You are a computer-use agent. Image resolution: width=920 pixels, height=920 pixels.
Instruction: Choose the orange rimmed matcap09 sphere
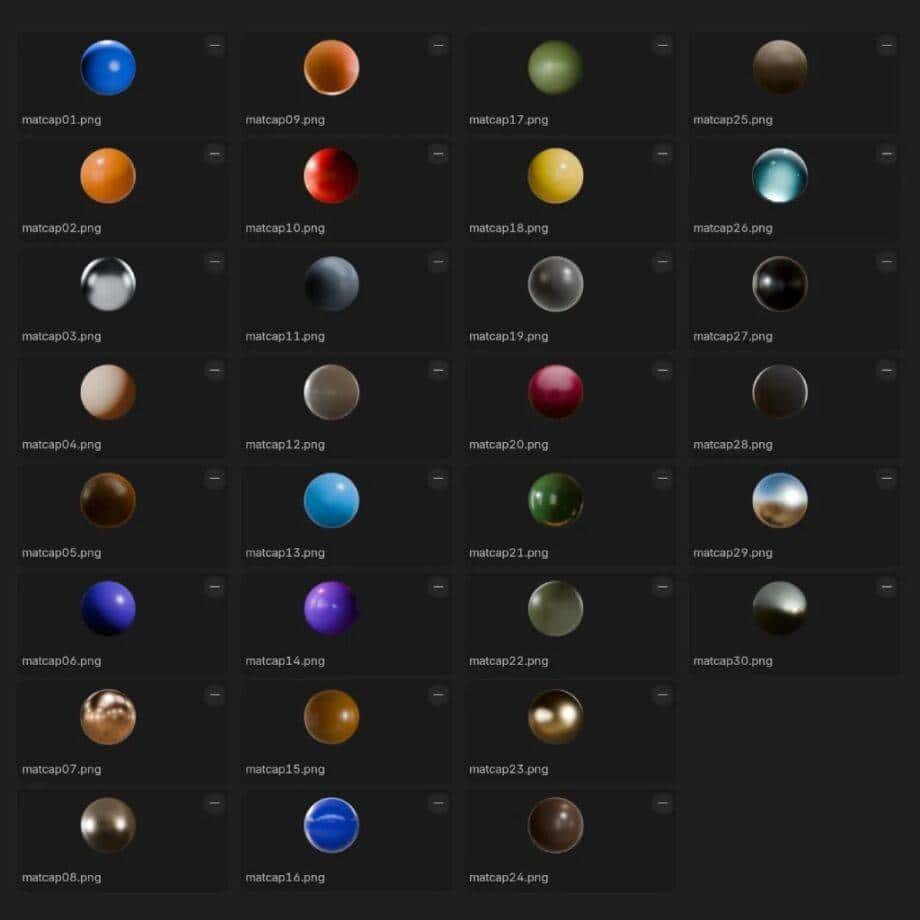[332, 67]
